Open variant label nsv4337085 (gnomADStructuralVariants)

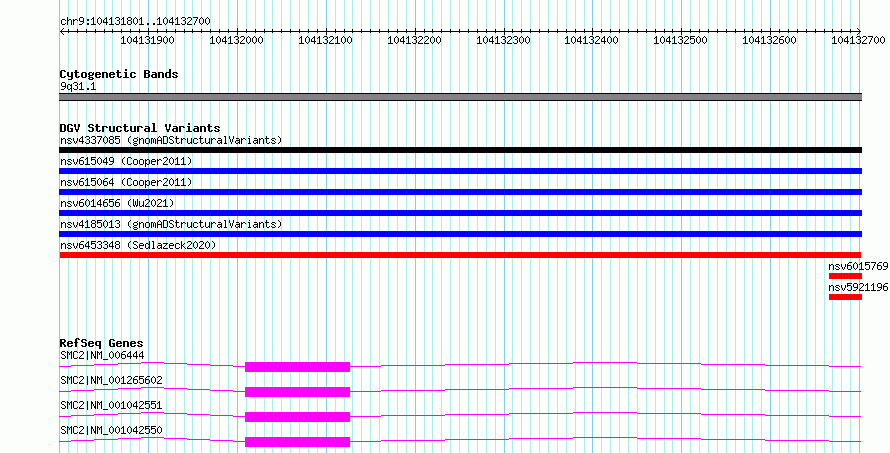[x=171, y=140]
